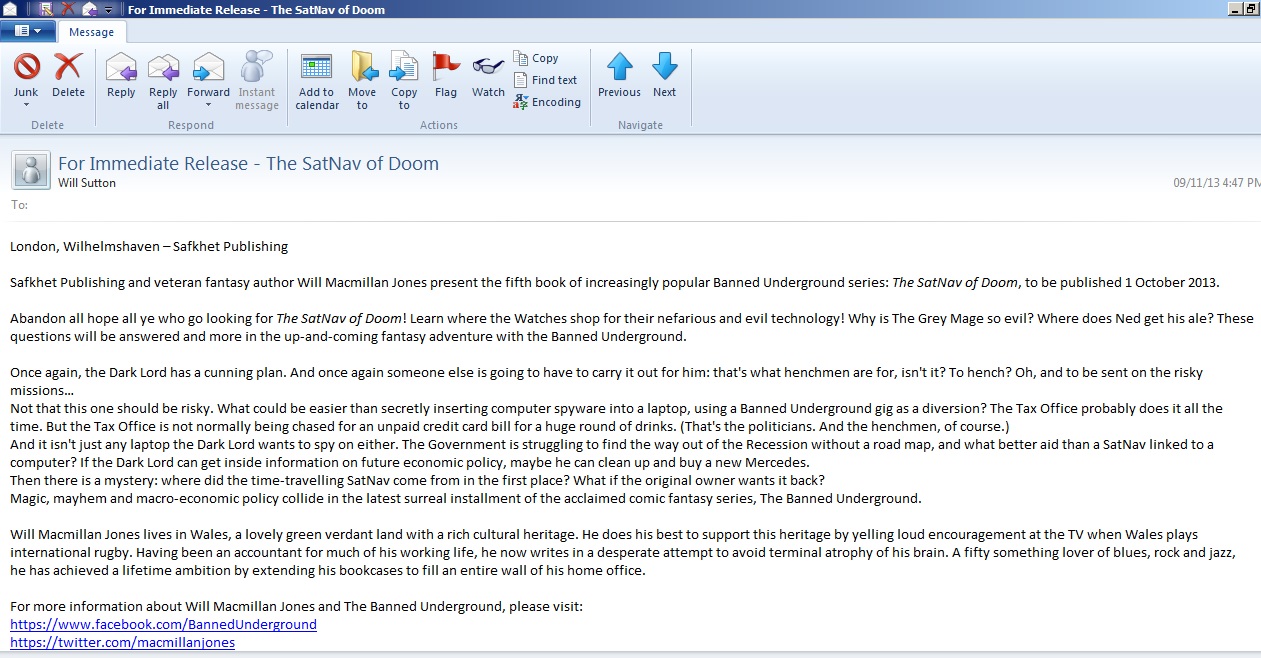The width and height of the screenshot is (1261, 658).
Task: Expand the Junk dropdown arrow
Action: [x=26, y=105]
